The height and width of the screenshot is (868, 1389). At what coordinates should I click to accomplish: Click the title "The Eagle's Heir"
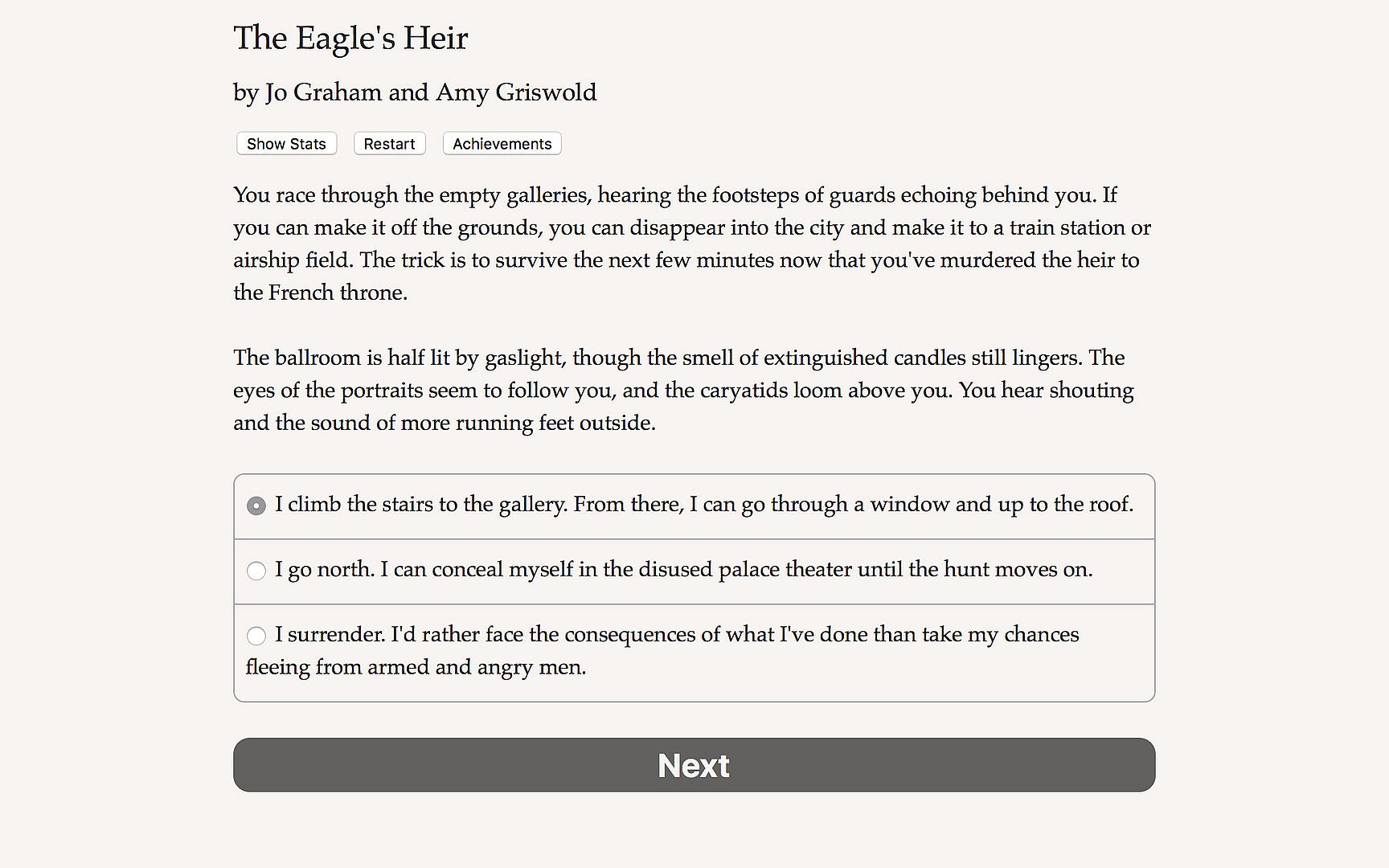point(350,39)
